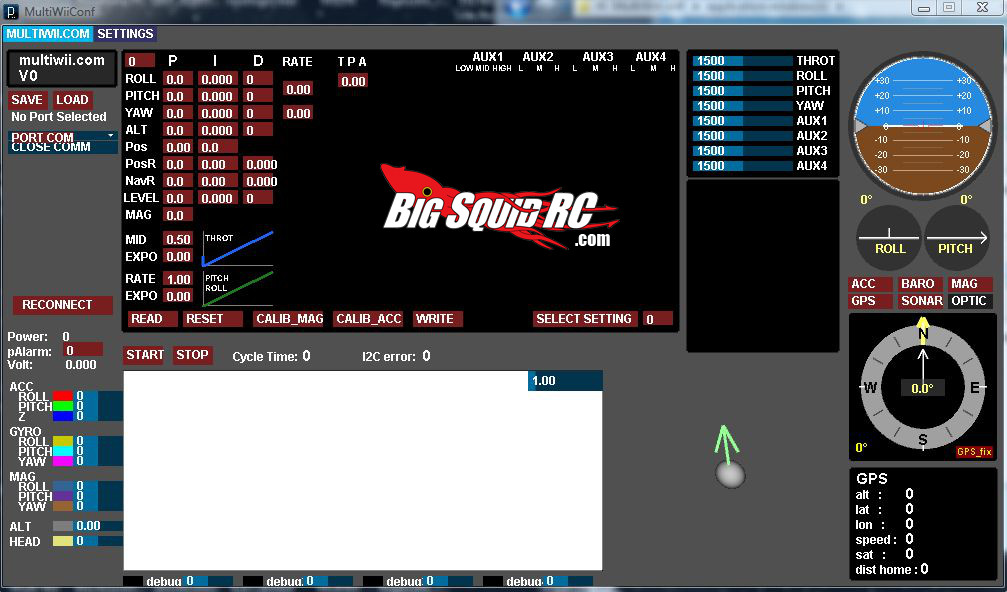This screenshot has width=1007, height=592.
Task: Click the gray ALT color swatch
Action: [62, 526]
